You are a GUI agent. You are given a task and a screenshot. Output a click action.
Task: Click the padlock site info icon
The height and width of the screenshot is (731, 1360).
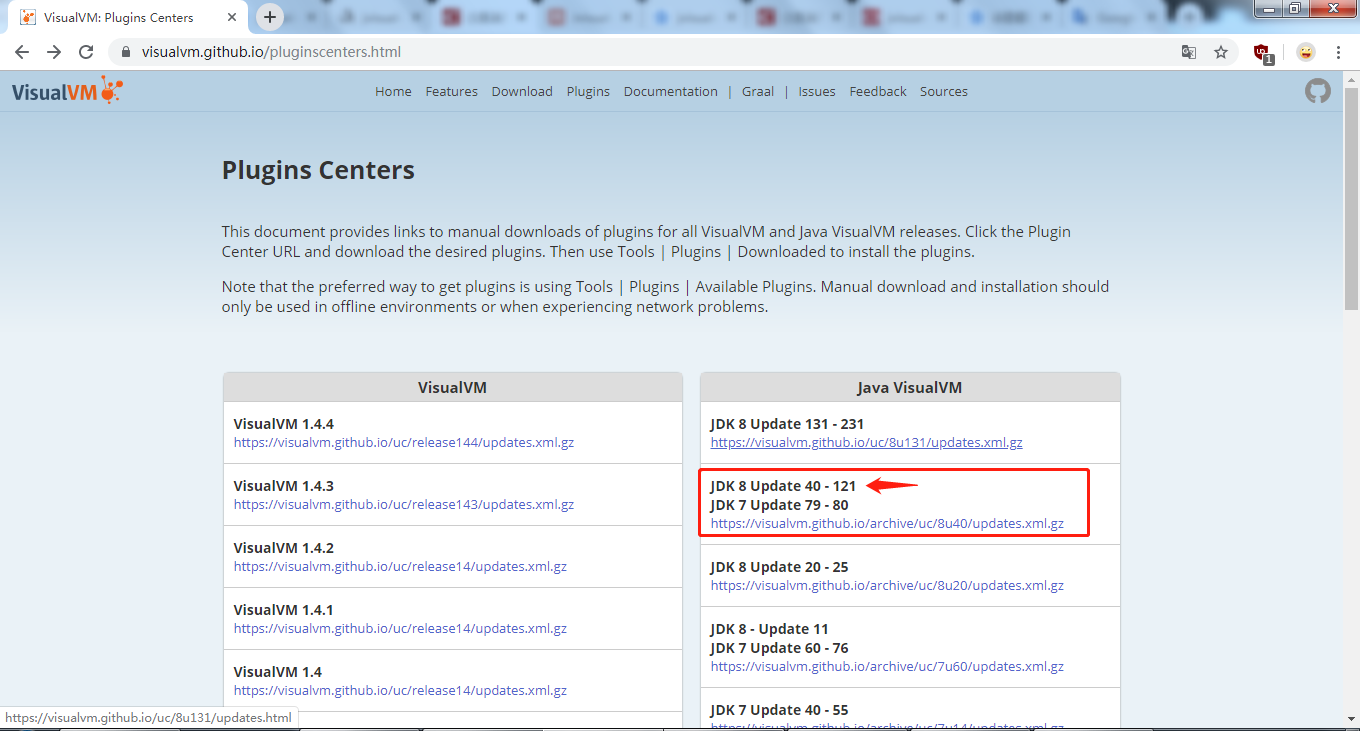tap(125, 52)
